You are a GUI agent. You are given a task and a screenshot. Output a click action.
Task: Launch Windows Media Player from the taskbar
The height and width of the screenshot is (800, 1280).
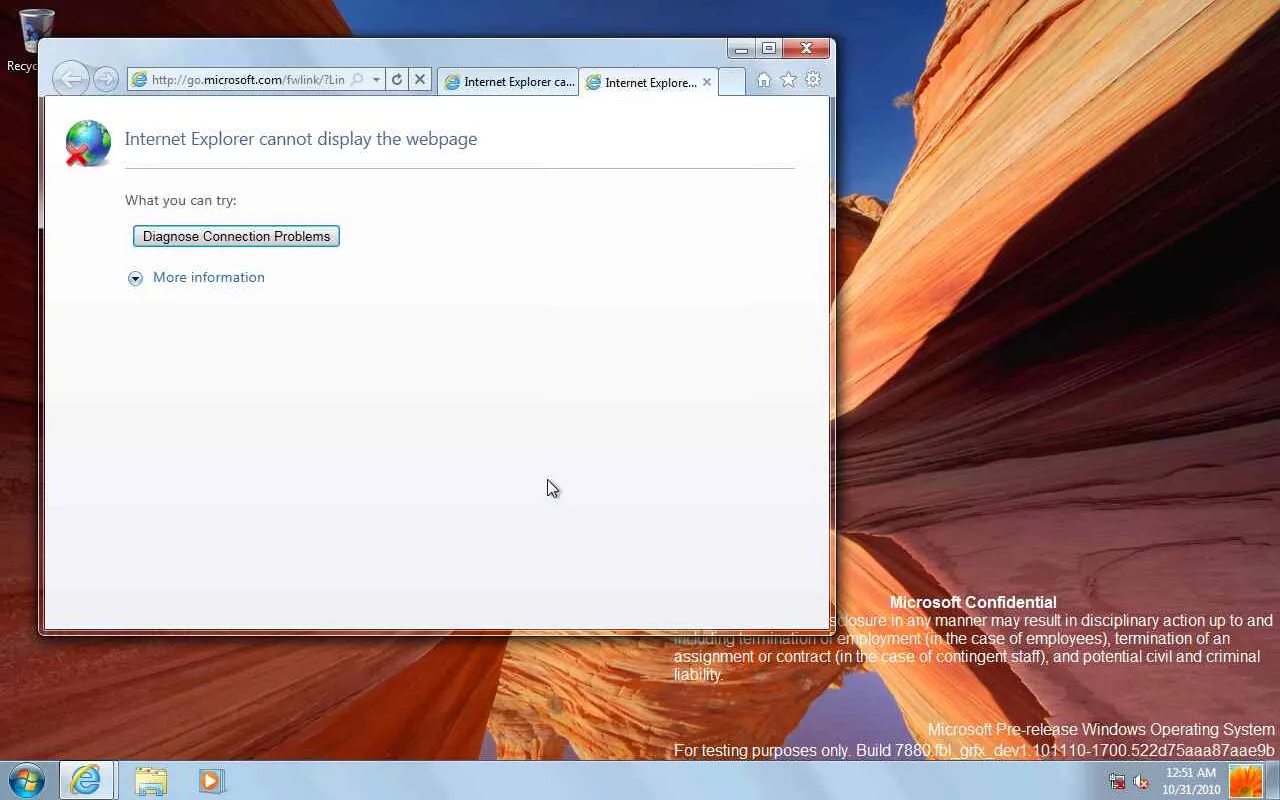pyautogui.click(x=210, y=780)
